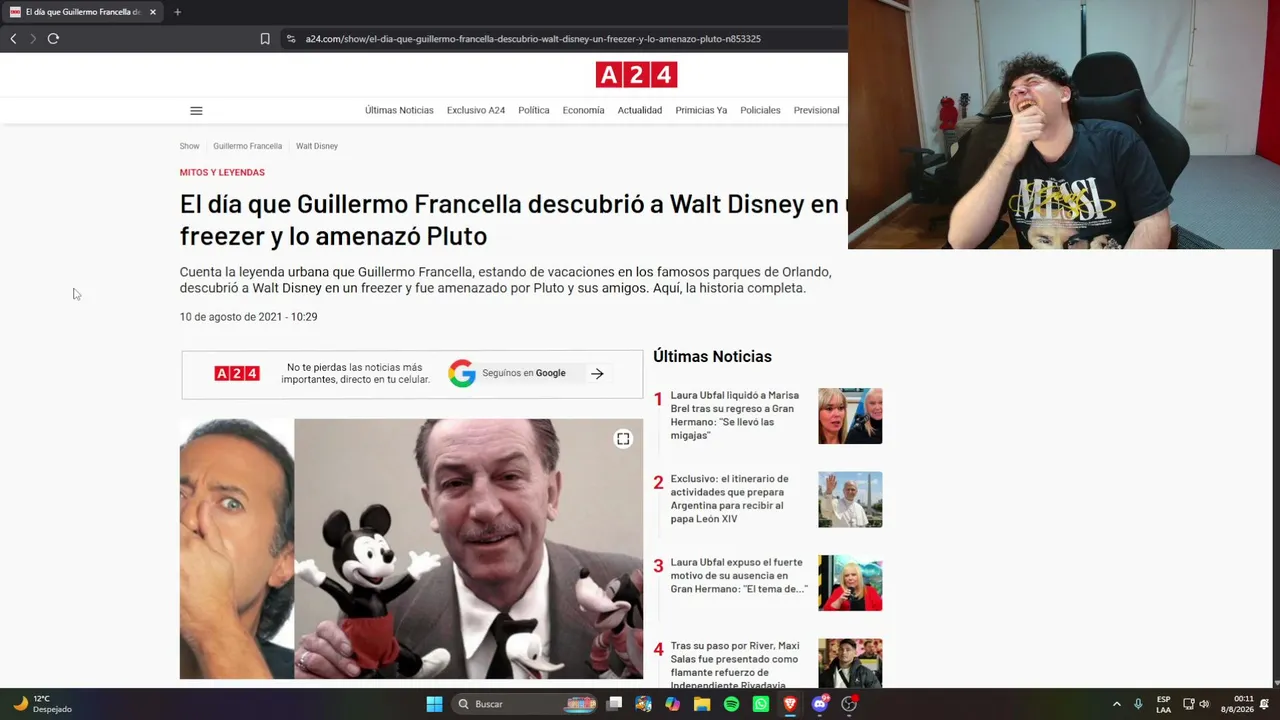Click the taskbar Buscar search box

pyautogui.click(x=523, y=704)
